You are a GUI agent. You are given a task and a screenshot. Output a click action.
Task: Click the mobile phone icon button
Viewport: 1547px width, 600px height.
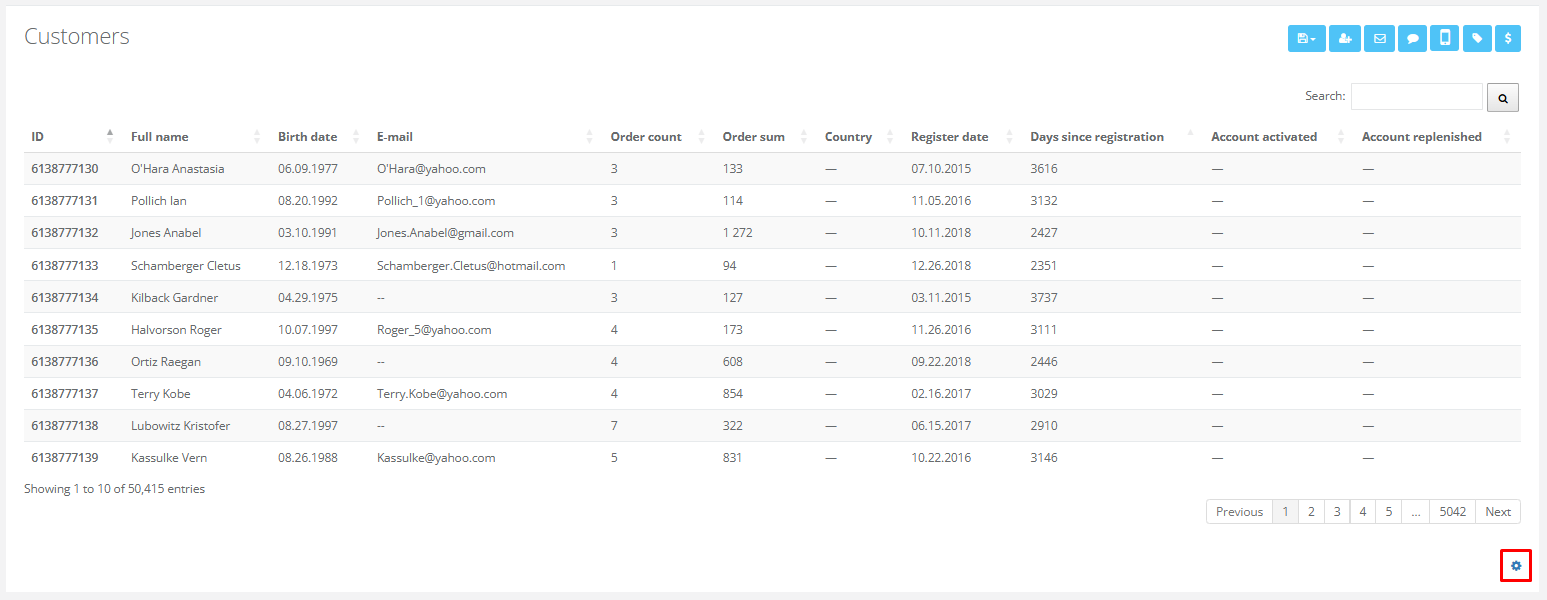coord(1444,38)
